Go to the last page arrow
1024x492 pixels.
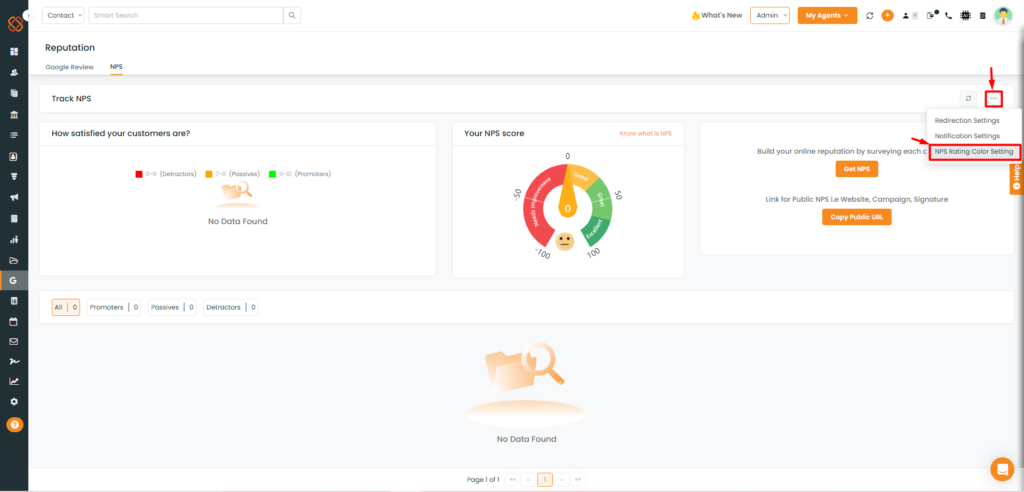click(x=578, y=480)
